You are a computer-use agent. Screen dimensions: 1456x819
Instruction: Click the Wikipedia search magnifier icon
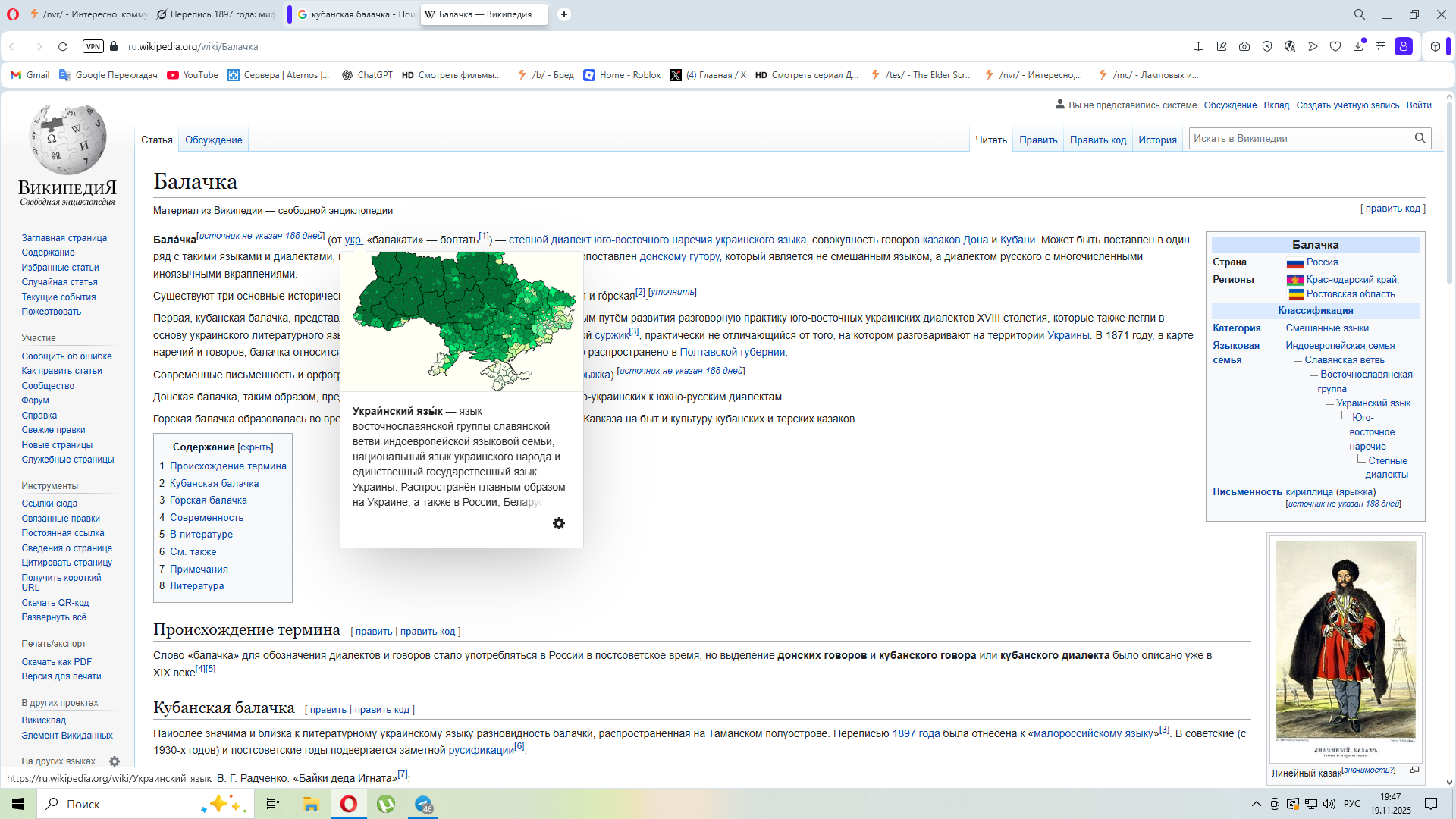click(x=1420, y=138)
